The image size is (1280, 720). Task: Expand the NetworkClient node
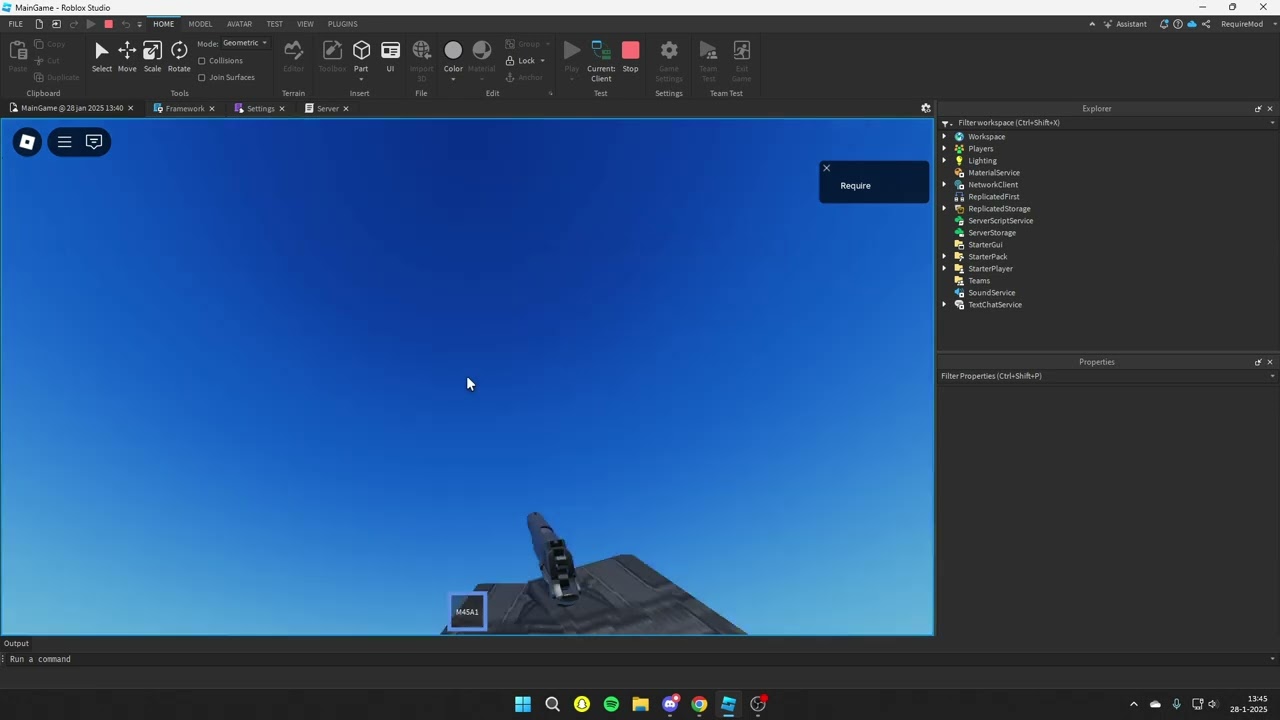[945, 185]
